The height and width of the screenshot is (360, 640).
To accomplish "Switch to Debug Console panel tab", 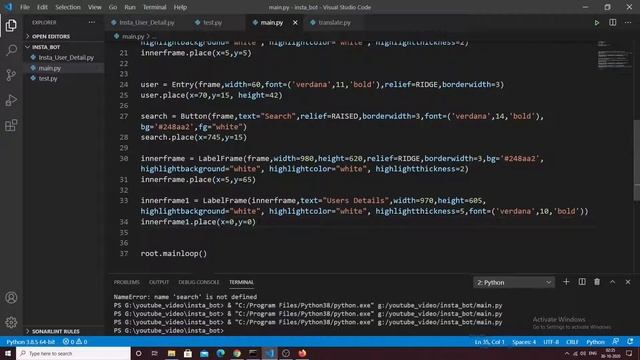I will click(x=199, y=282).
